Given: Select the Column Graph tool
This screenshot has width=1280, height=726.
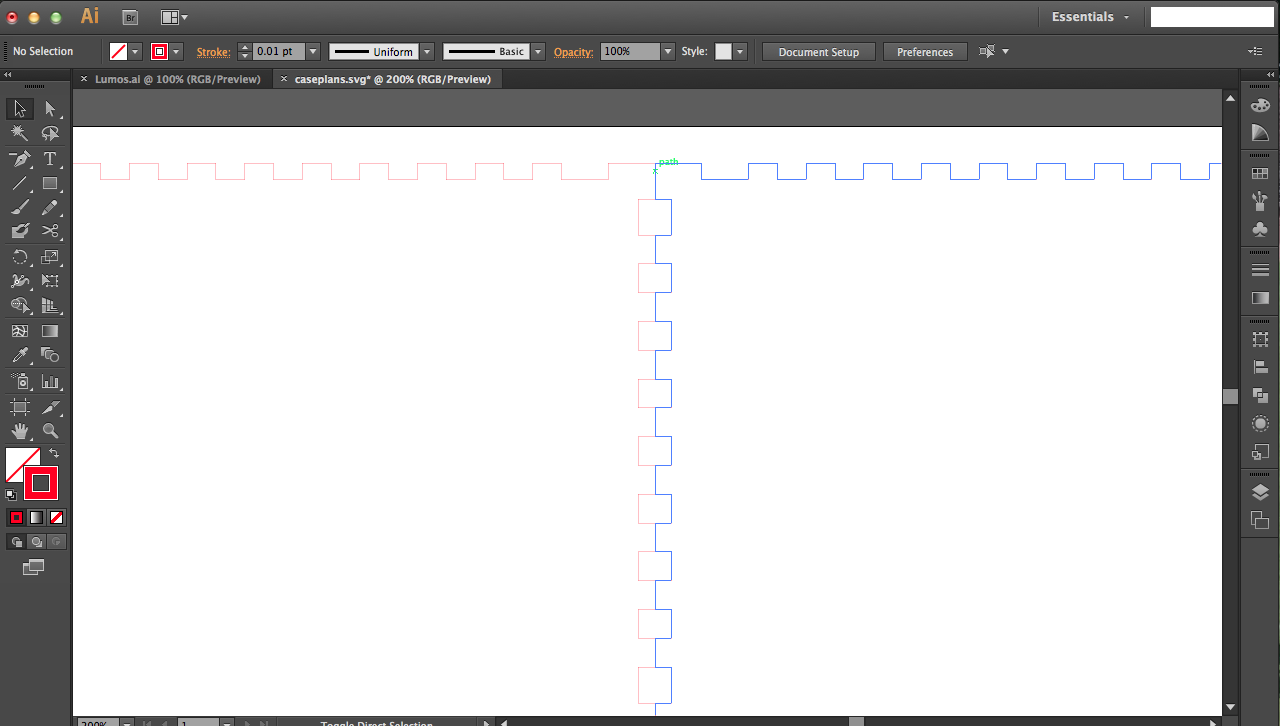Looking at the screenshot, I should coord(50,381).
